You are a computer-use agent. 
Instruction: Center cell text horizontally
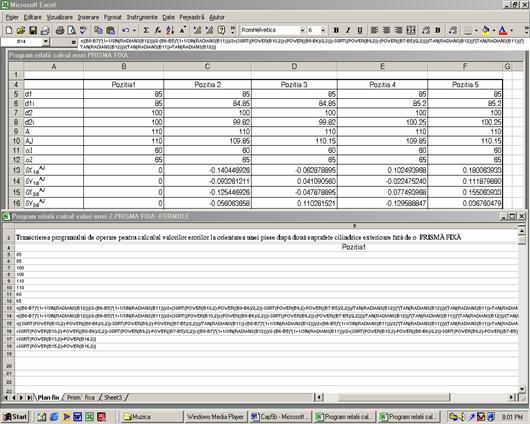click(386, 30)
